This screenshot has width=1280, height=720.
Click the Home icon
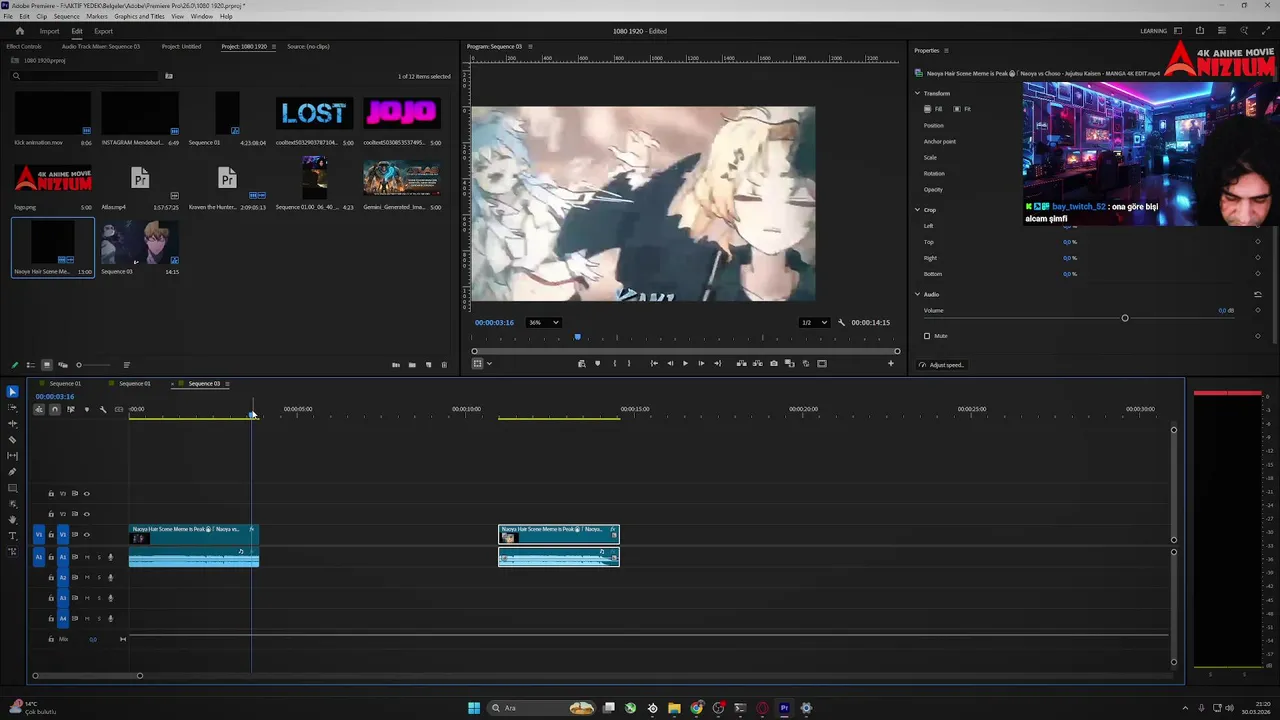point(19,31)
